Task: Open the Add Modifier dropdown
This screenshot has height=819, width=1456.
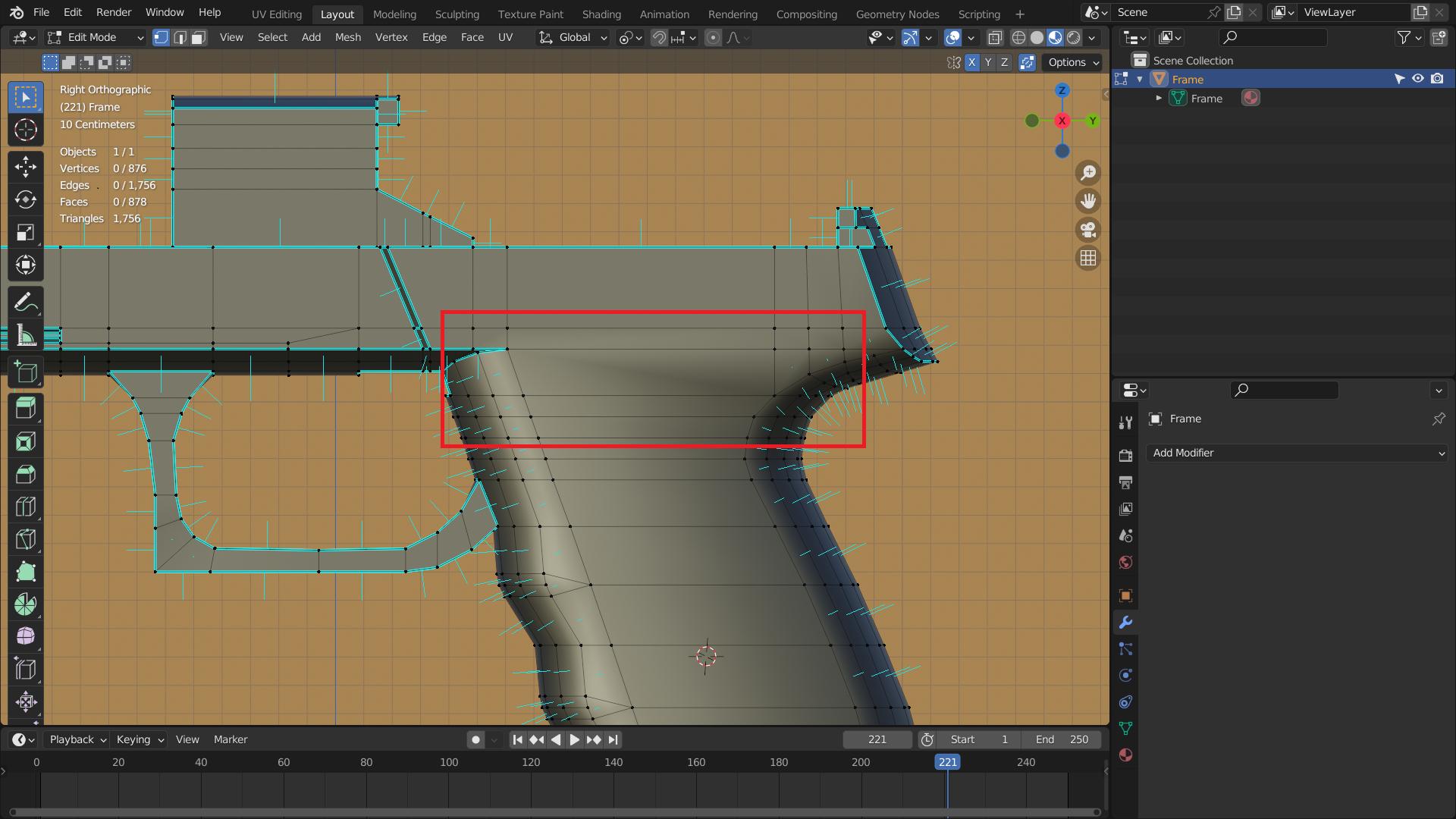Action: click(x=1298, y=453)
